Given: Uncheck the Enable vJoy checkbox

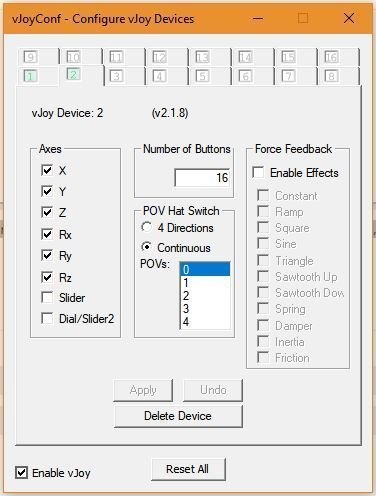Looking at the screenshot, I should 21,473.
